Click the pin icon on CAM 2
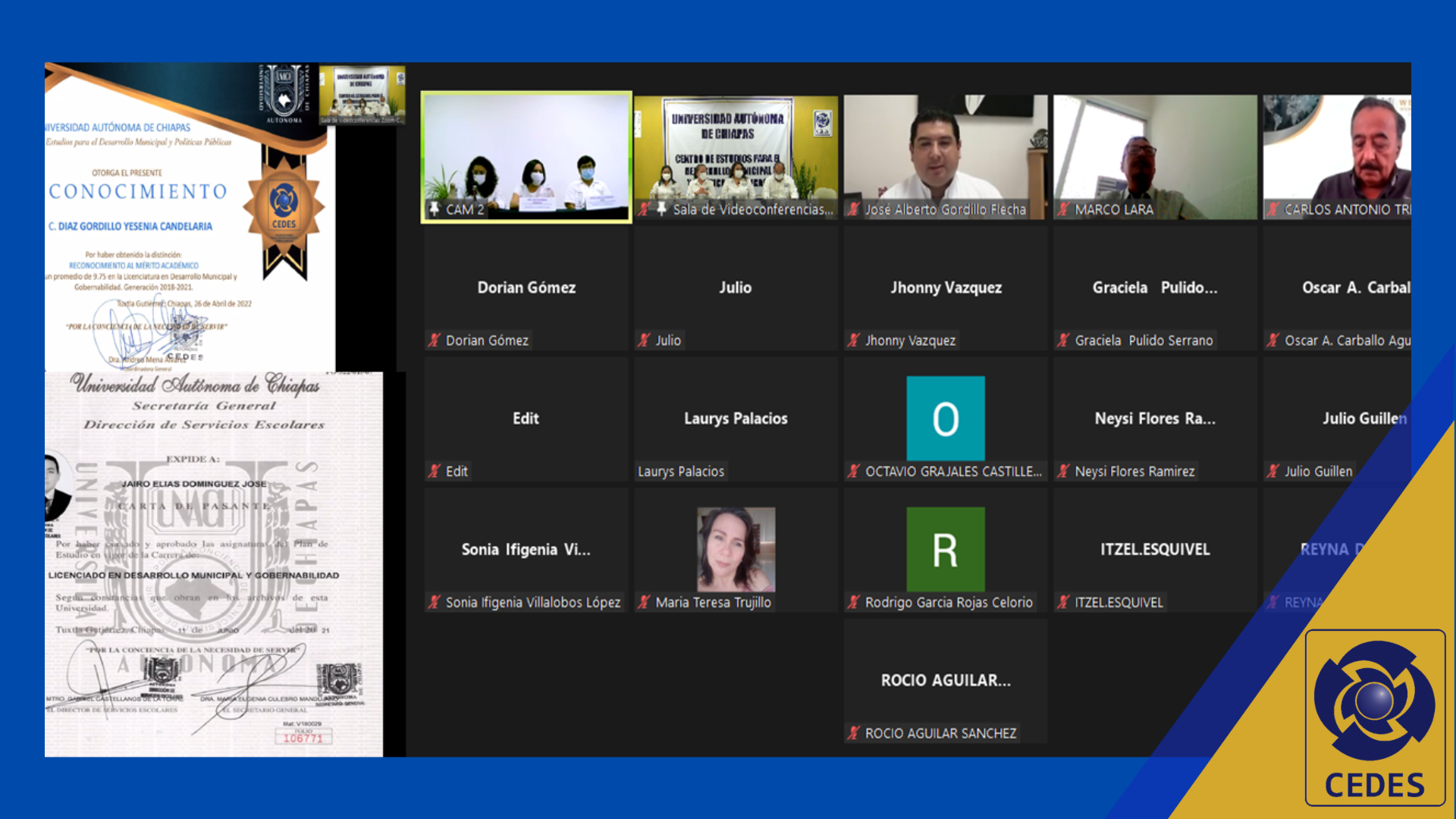 click(435, 209)
